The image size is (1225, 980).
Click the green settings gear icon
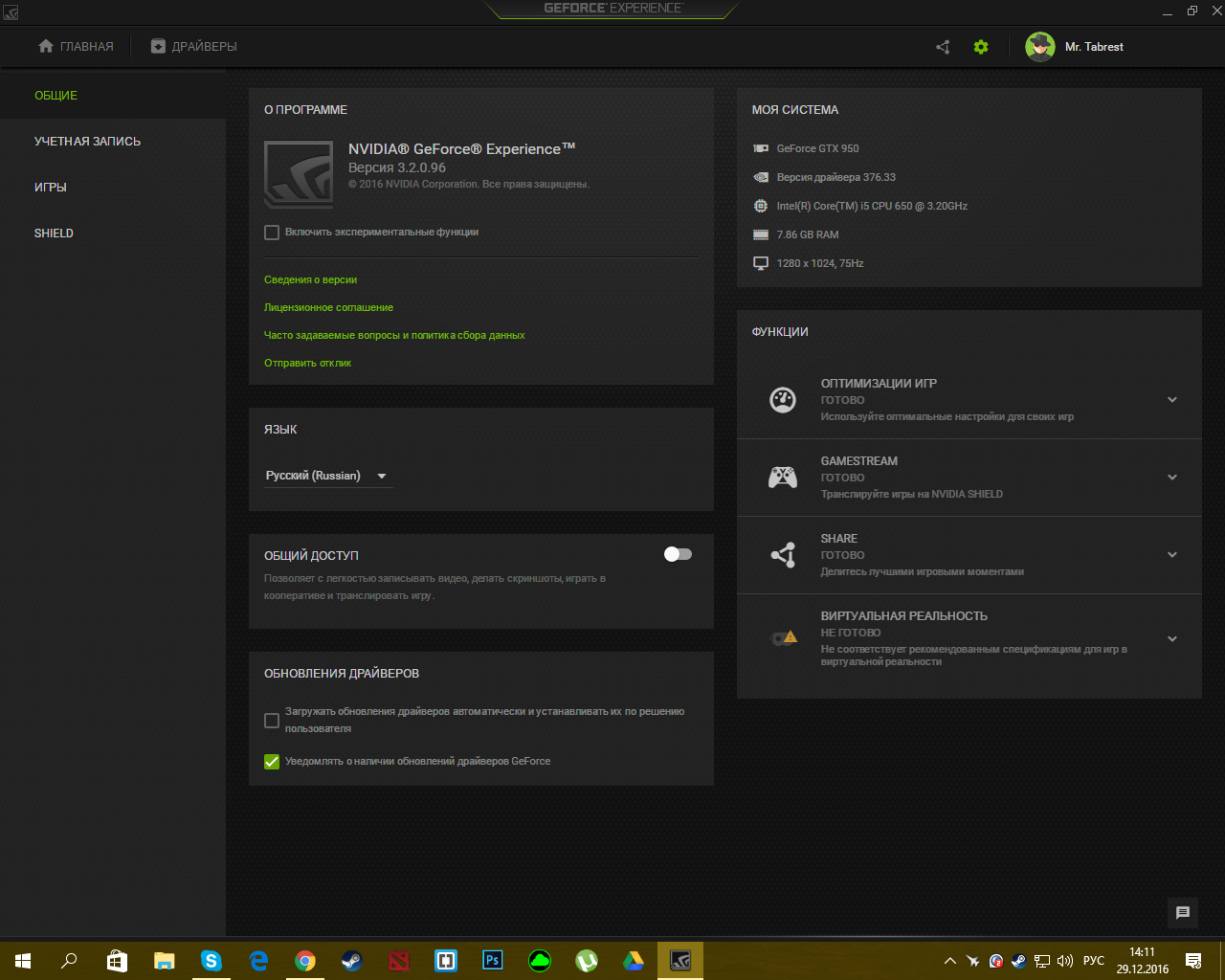coord(981,47)
